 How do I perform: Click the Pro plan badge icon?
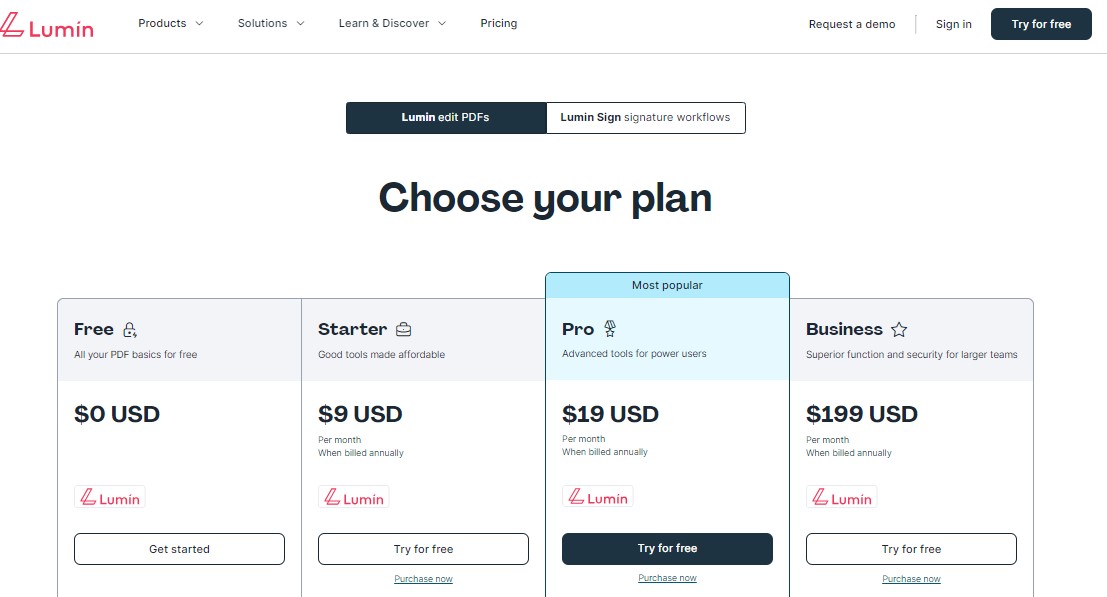click(x=610, y=329)
